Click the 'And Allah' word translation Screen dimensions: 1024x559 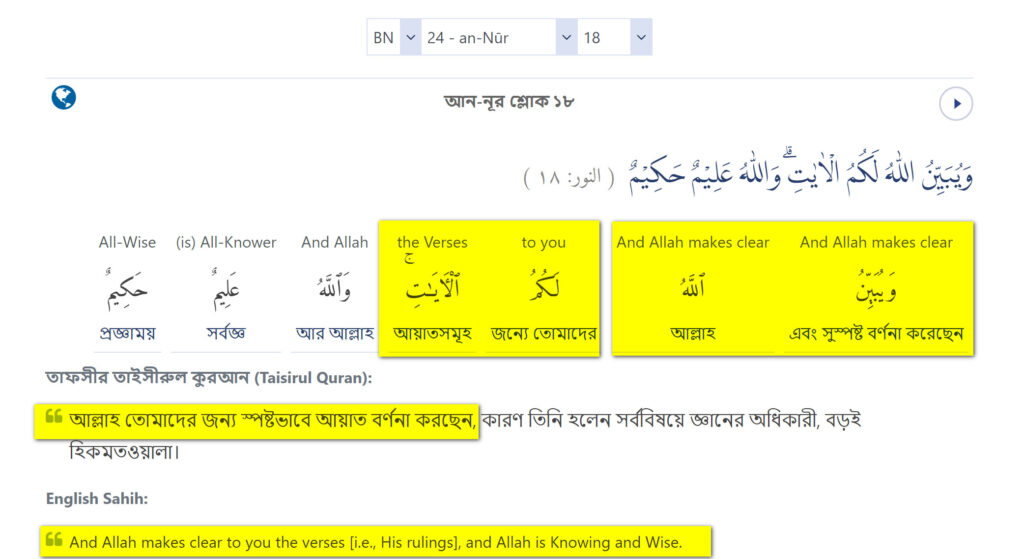(x=335, y=242)
